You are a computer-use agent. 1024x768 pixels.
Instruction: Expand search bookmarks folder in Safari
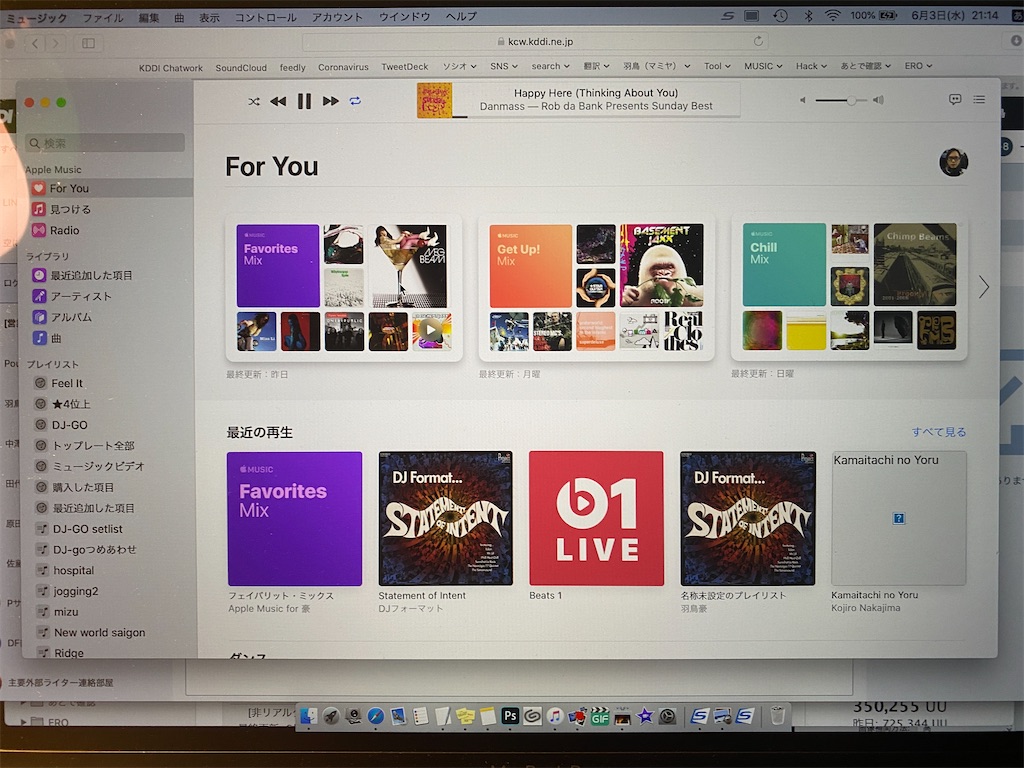pyautogui.click(x=551, y=66)
